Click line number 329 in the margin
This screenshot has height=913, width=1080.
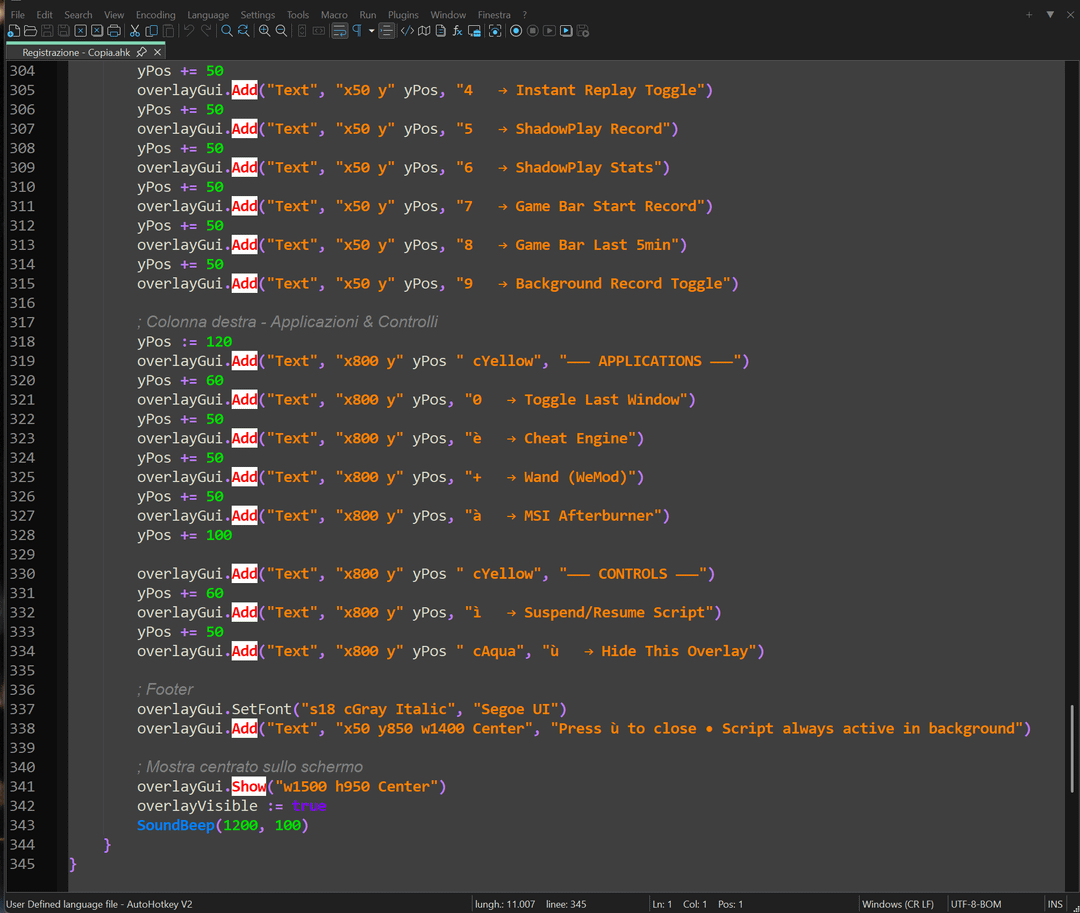[x=22, y=555]
